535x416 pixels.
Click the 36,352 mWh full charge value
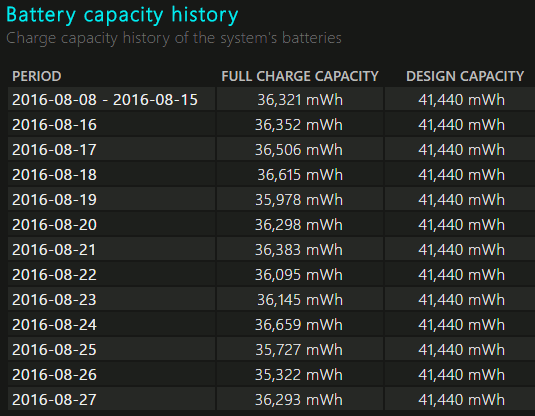click(299, 125)
